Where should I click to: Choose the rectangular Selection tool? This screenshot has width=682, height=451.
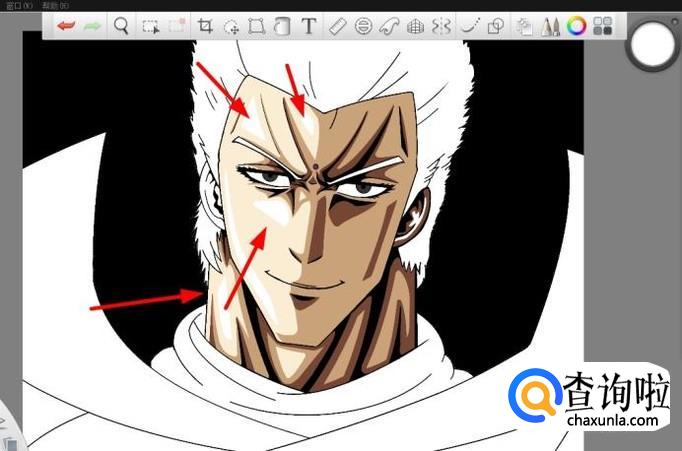pyautogui.click(x=150, y=27)
